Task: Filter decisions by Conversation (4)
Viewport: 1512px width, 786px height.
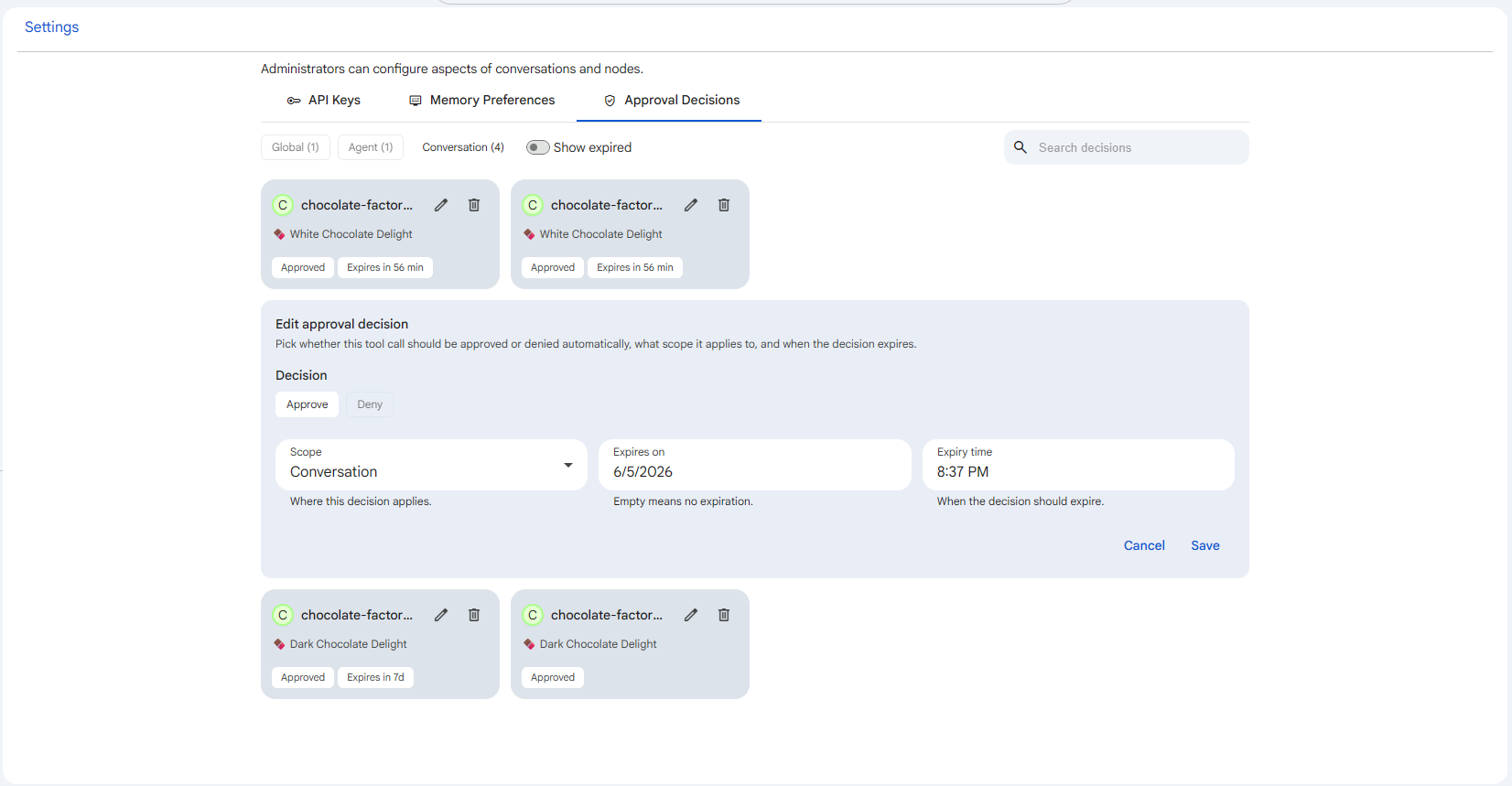Action: [463, 147]
